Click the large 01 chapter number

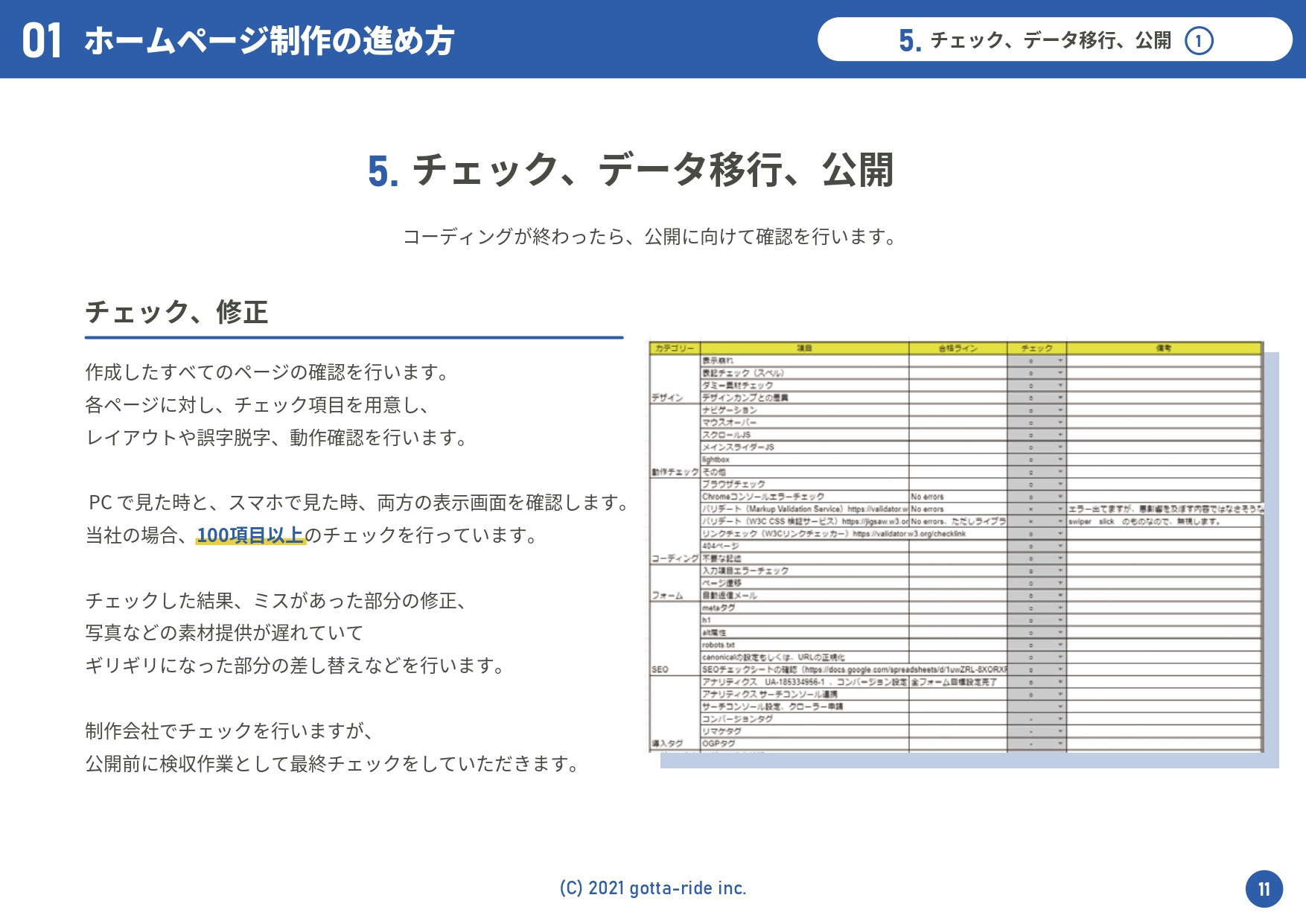pyautogui.click(x=42, y=40)
